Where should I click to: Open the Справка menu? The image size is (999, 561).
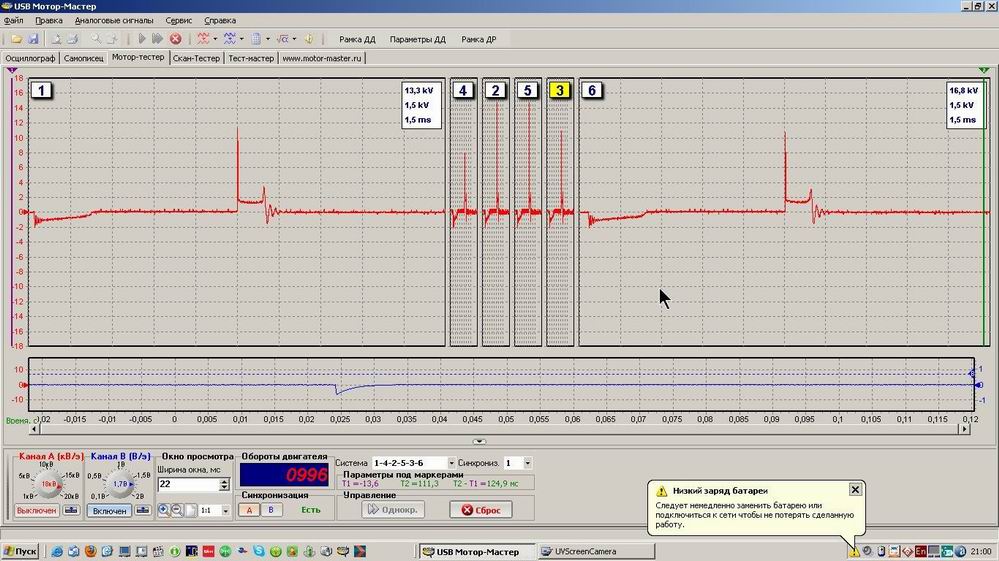(x=220, y=20)
